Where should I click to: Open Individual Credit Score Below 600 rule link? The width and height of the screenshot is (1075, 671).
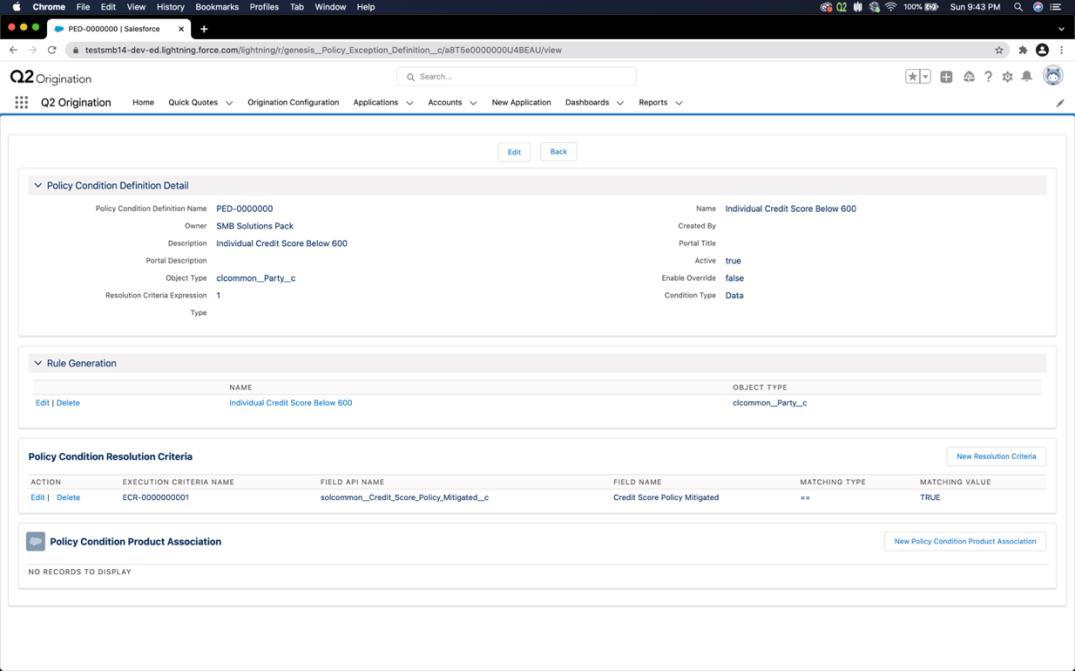tap(291, 403)
